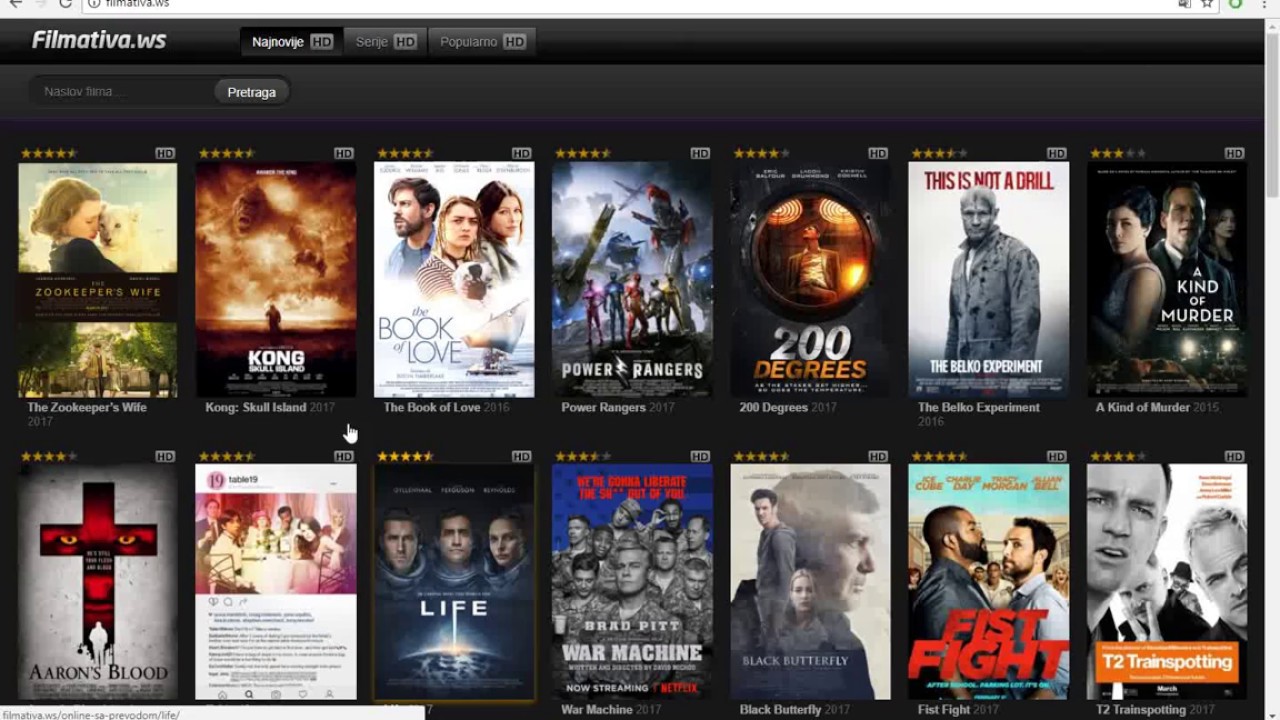Click HD badge above The Book of Love
The width and height of the screenshot is (1280, 720).
click(x=522, y=153)
